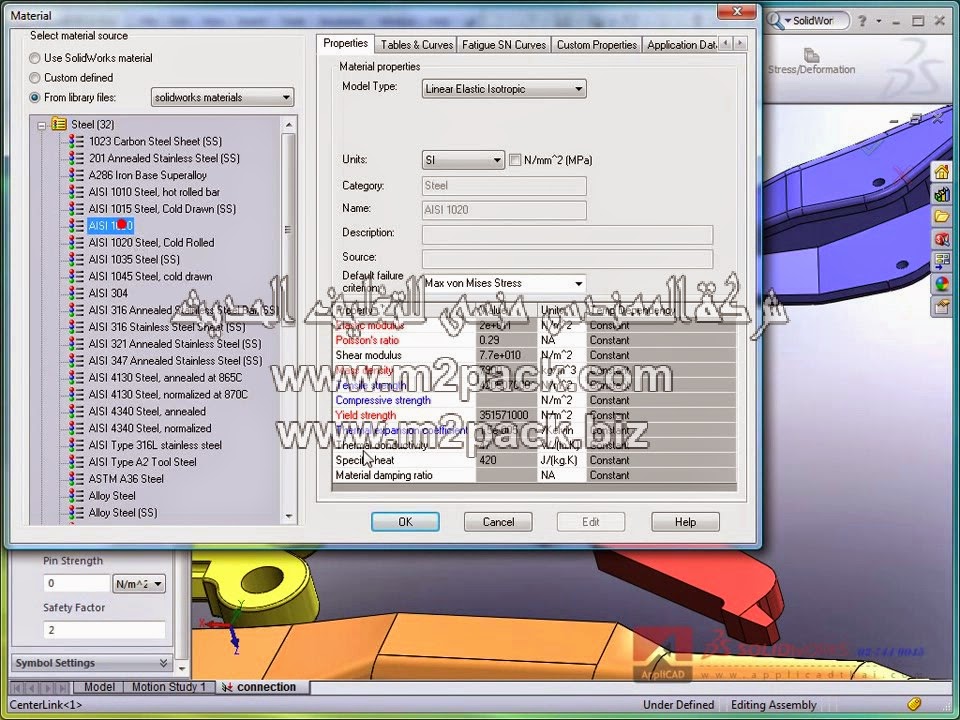Viewport: 960px width, 720px height.
Task: Open the solidworks materials library dropdown
Action: [x=222, y=97]
